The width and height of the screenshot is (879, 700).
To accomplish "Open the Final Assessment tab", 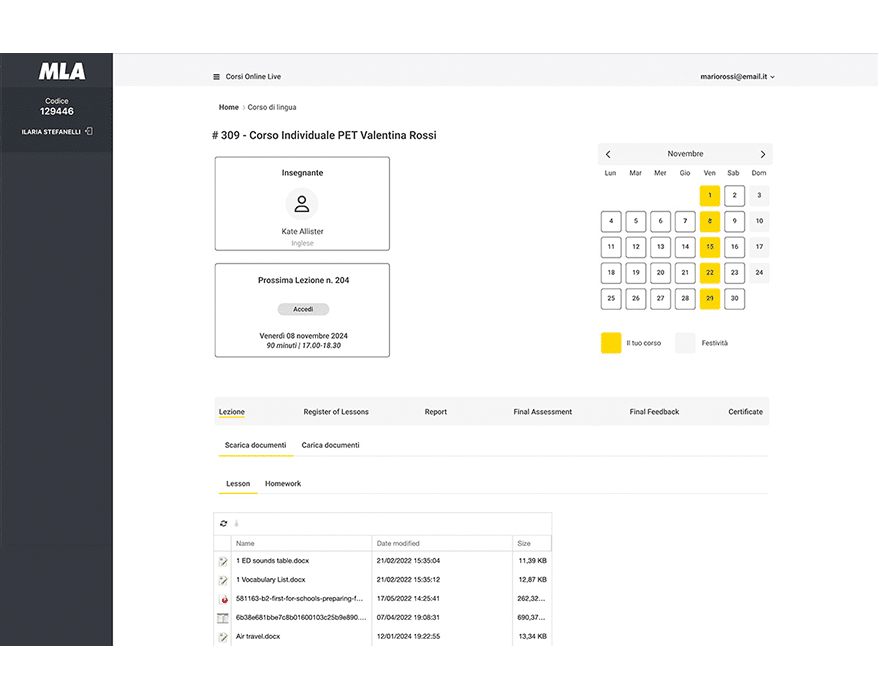I will [x=543, y=412].
